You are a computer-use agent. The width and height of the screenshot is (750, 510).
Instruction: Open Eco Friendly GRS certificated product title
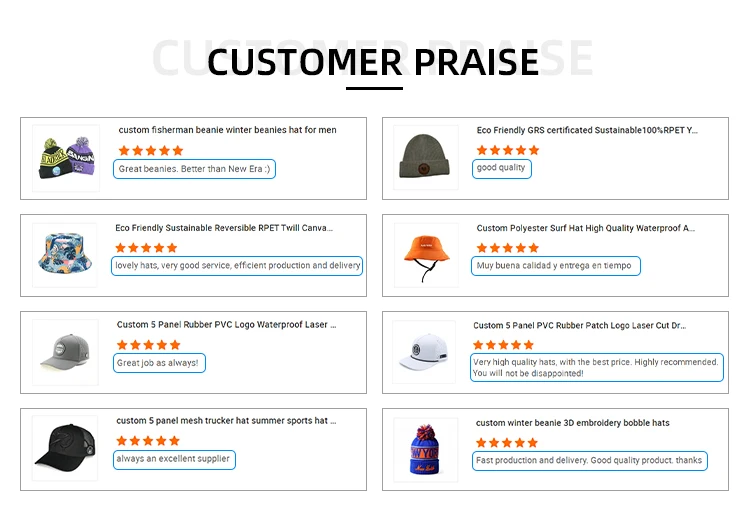(587, 130)
